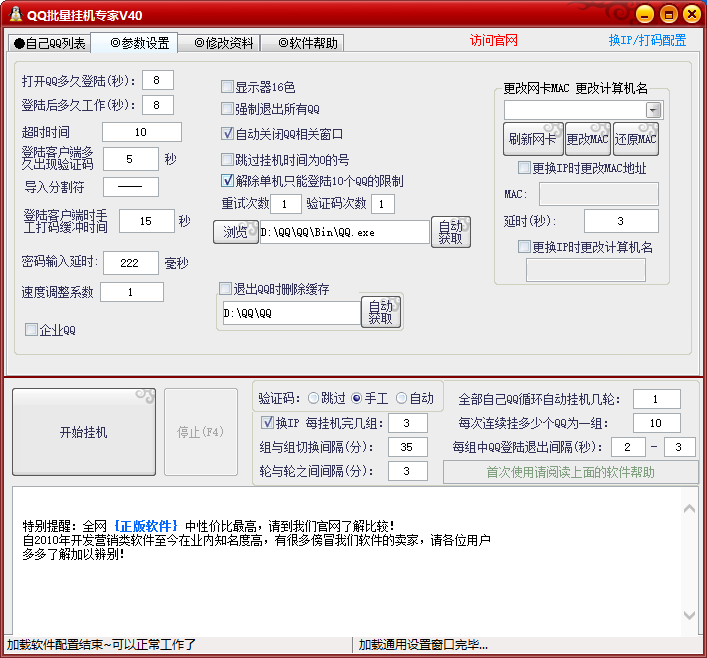This screenshot has width=707, height=658.
Task: Maximize the application window
Action: pyautogui.click(x=669, y=14)
